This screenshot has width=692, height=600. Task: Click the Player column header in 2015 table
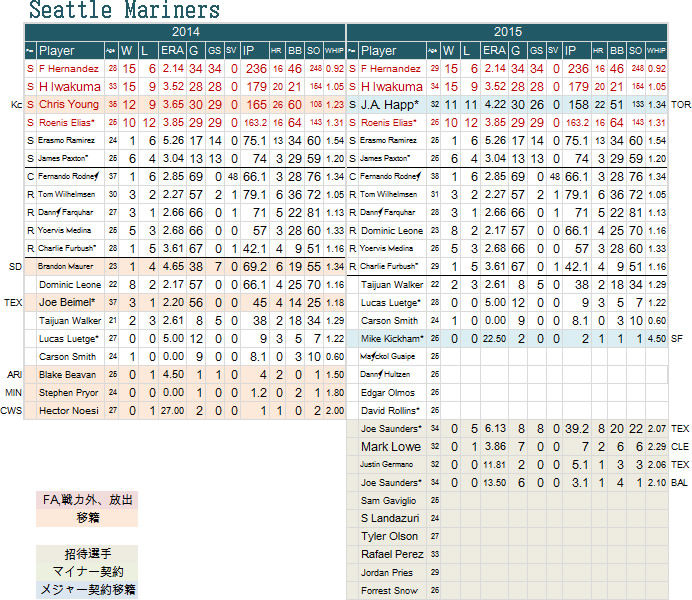coord(392,51)
